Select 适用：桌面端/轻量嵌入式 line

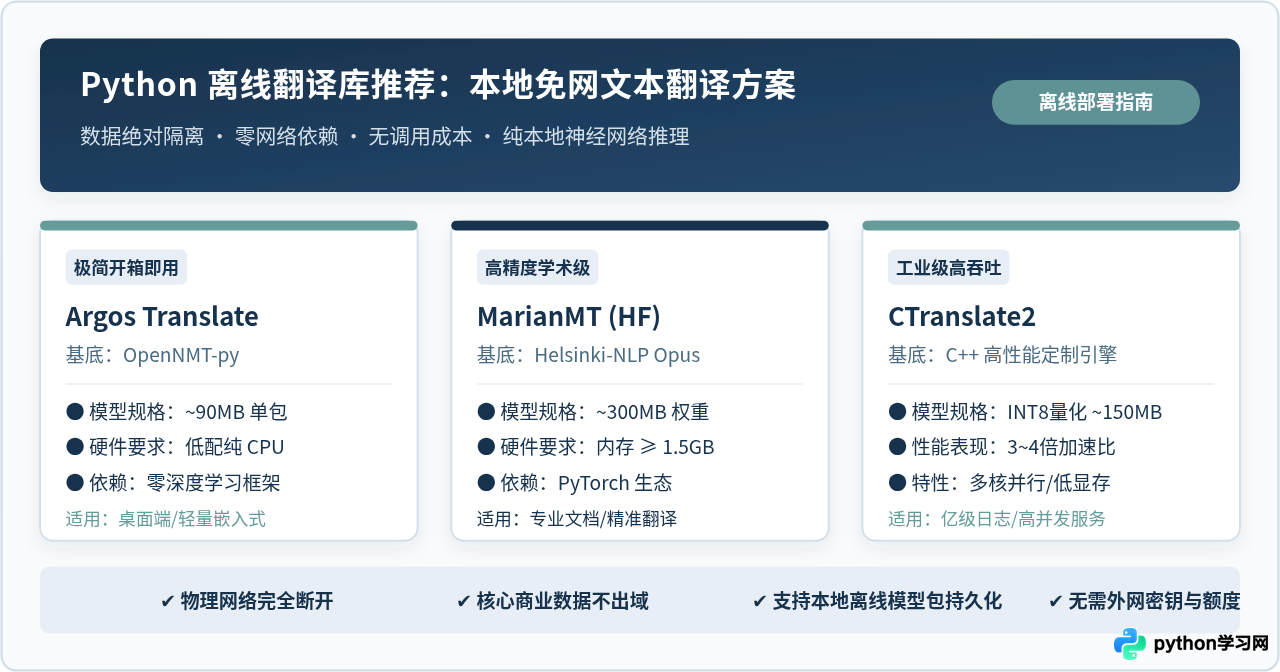pos(166,519)
